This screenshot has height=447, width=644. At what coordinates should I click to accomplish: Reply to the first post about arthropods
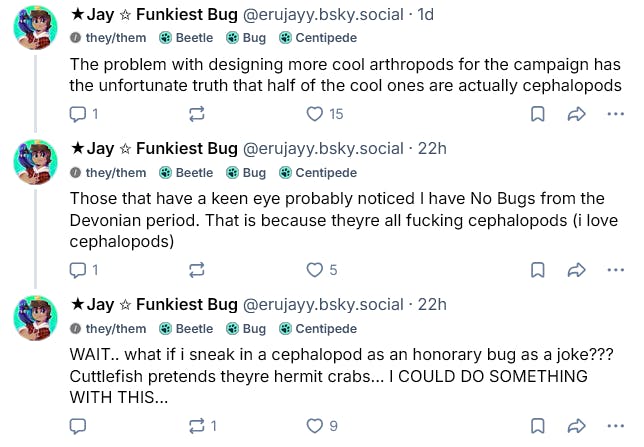pos(79,113)
